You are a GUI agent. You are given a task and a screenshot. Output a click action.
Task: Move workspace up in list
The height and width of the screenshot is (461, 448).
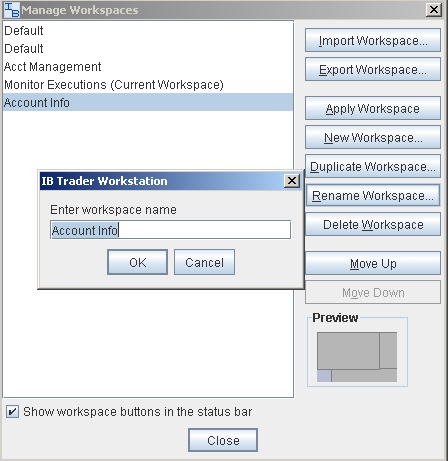click(373, 263)
